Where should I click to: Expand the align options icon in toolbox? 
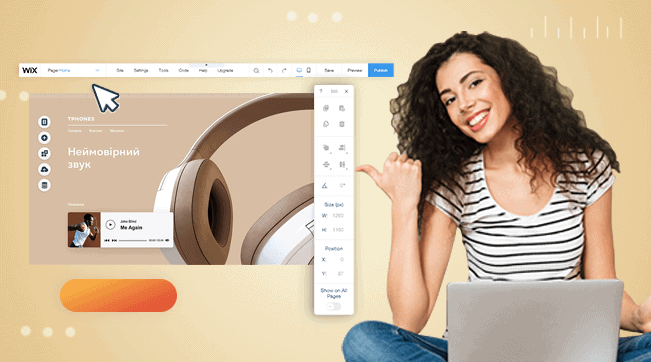coord(342,148)
